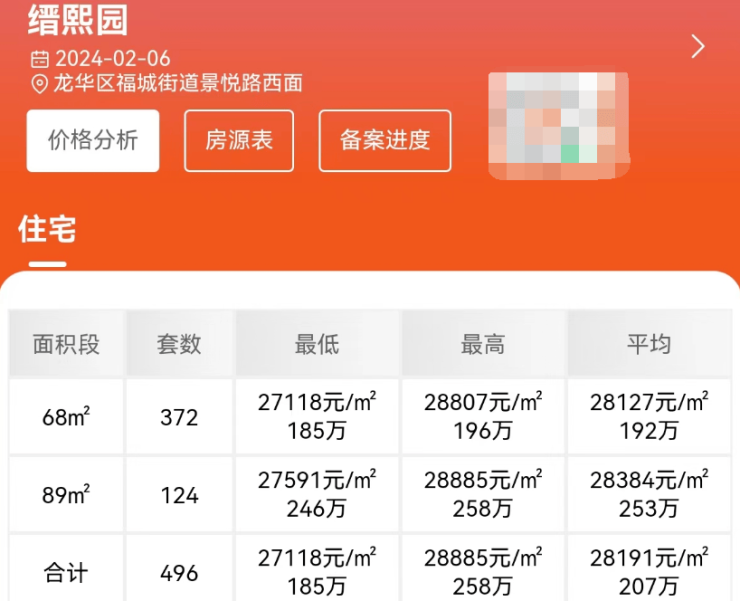Image resolution: width=740 pixels, height=601 pixels.
Task: Tap the blurred QR code thumbnail
Action: pyautogui.click(x=559, y=126)
